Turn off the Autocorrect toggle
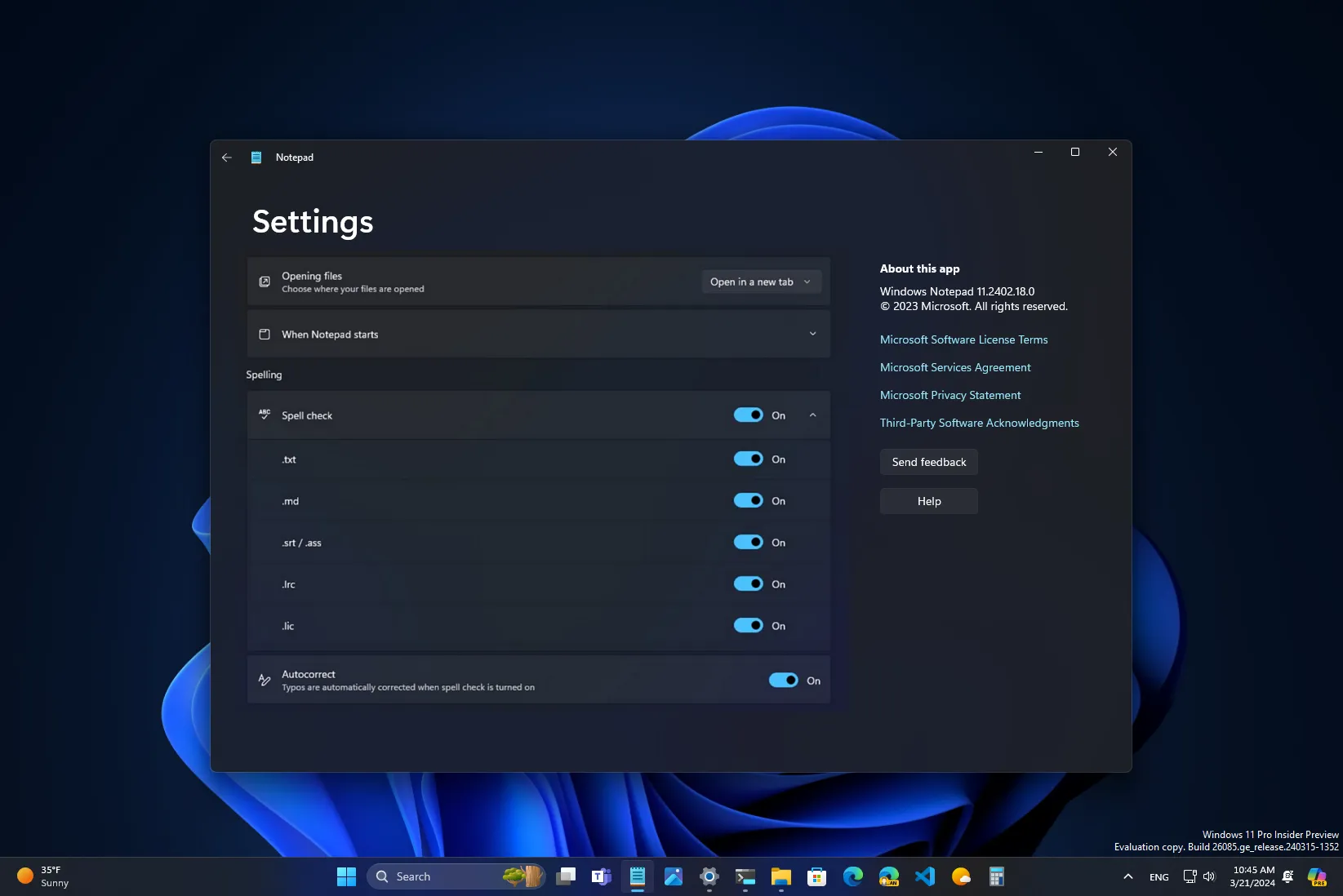This screenshot has width=1343, height=896. 783,680
